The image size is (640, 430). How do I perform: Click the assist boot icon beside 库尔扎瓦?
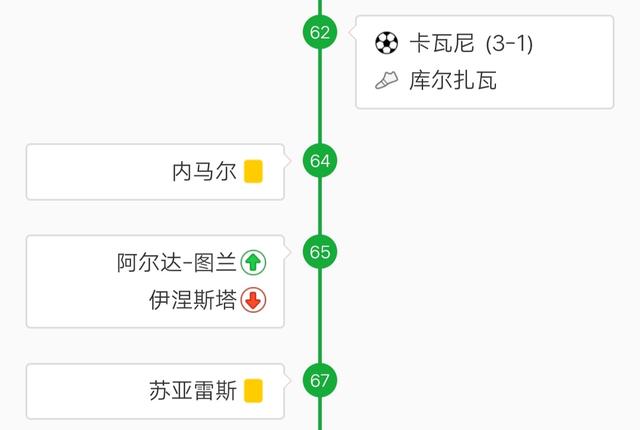[x=386, y=80]
